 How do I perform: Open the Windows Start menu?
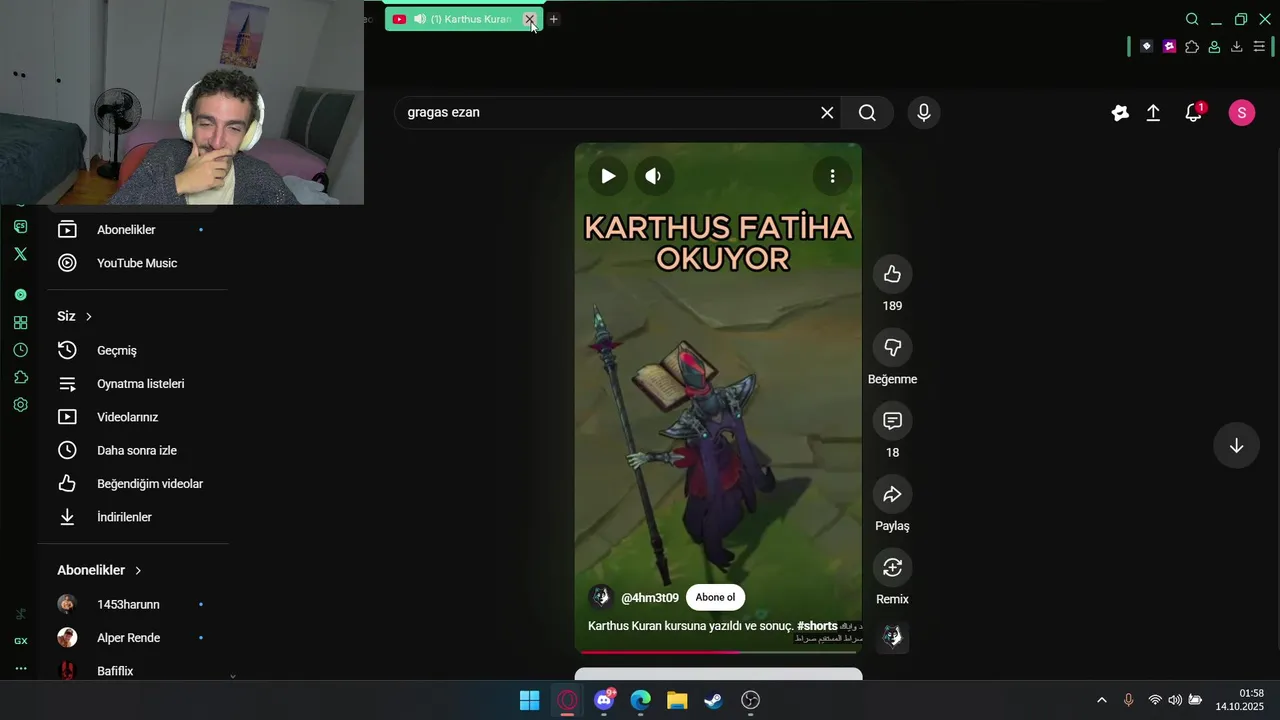530,700
